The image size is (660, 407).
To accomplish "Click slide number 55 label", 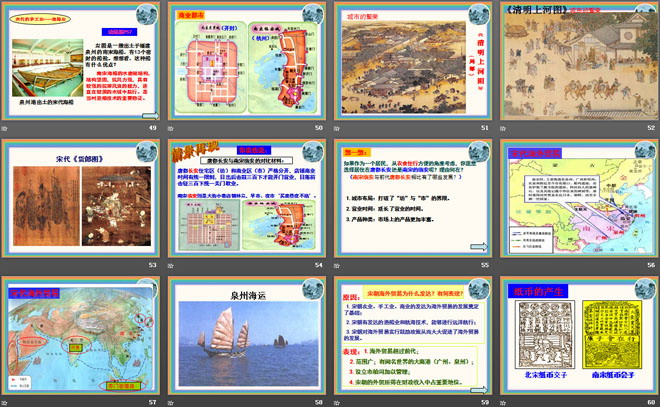I will pyautogui.click(x=485, y=265).
